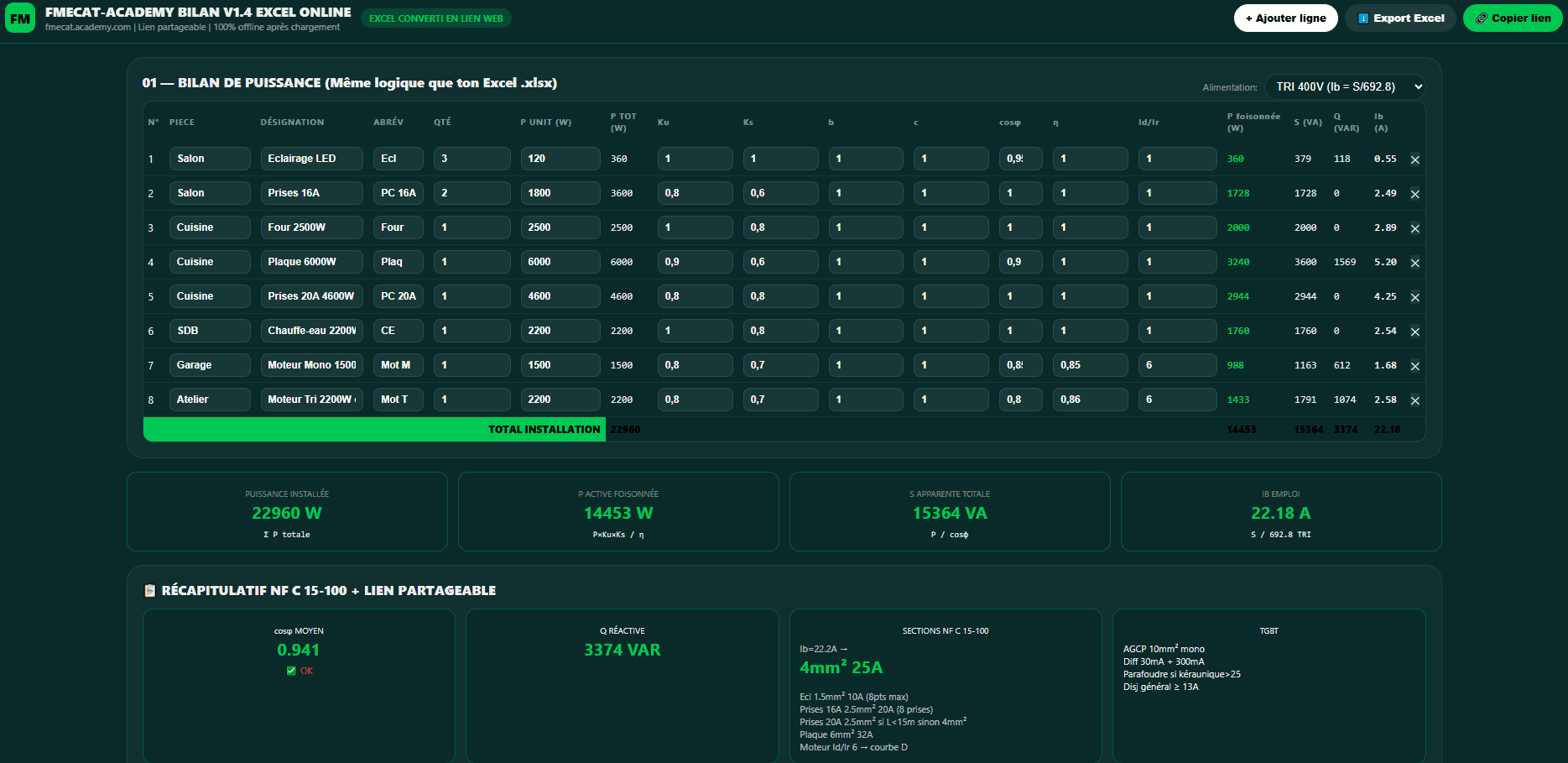
Task: Click the 15364 VA apparent power value
Action: pos(950,513)
